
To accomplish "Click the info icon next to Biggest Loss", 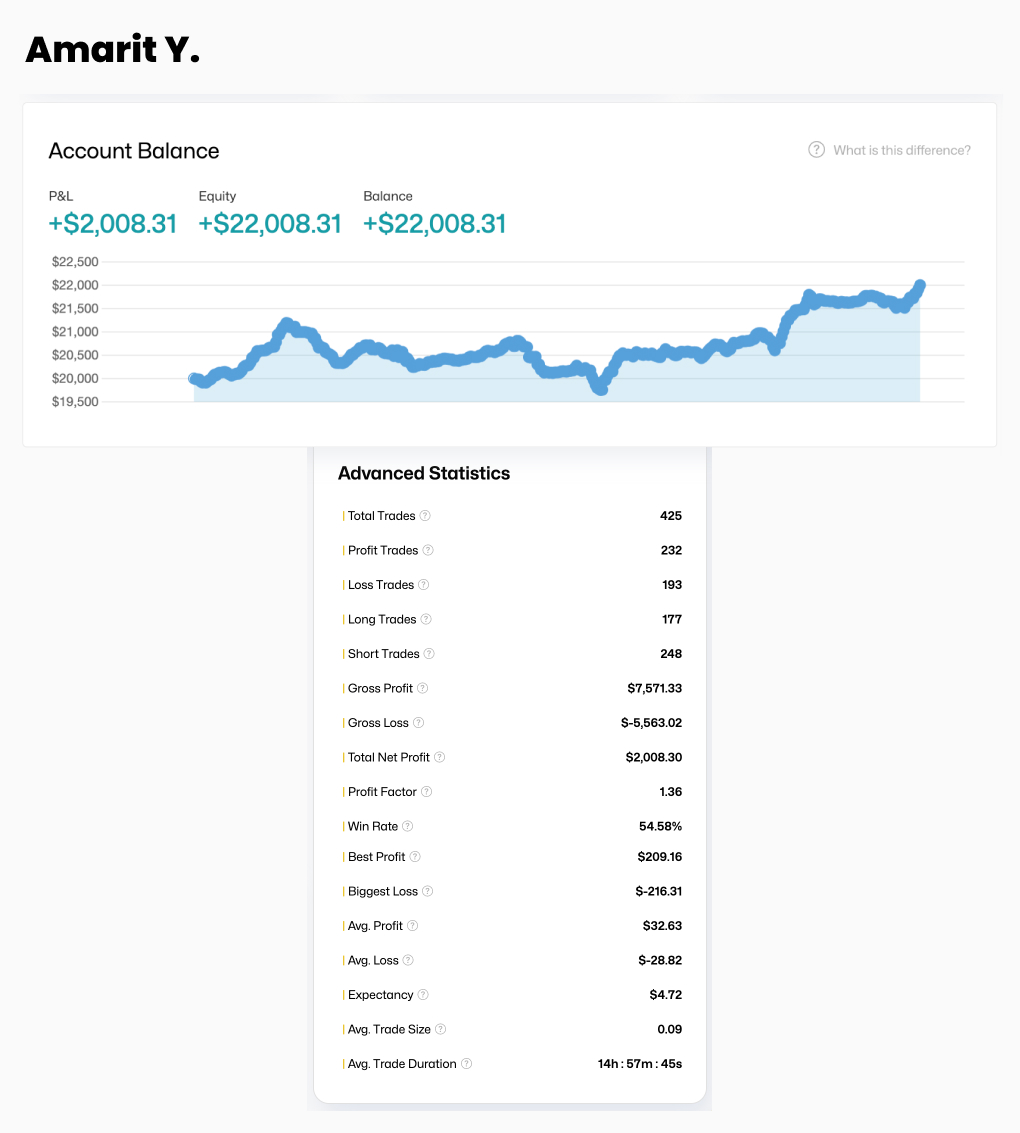I will 428,891.
